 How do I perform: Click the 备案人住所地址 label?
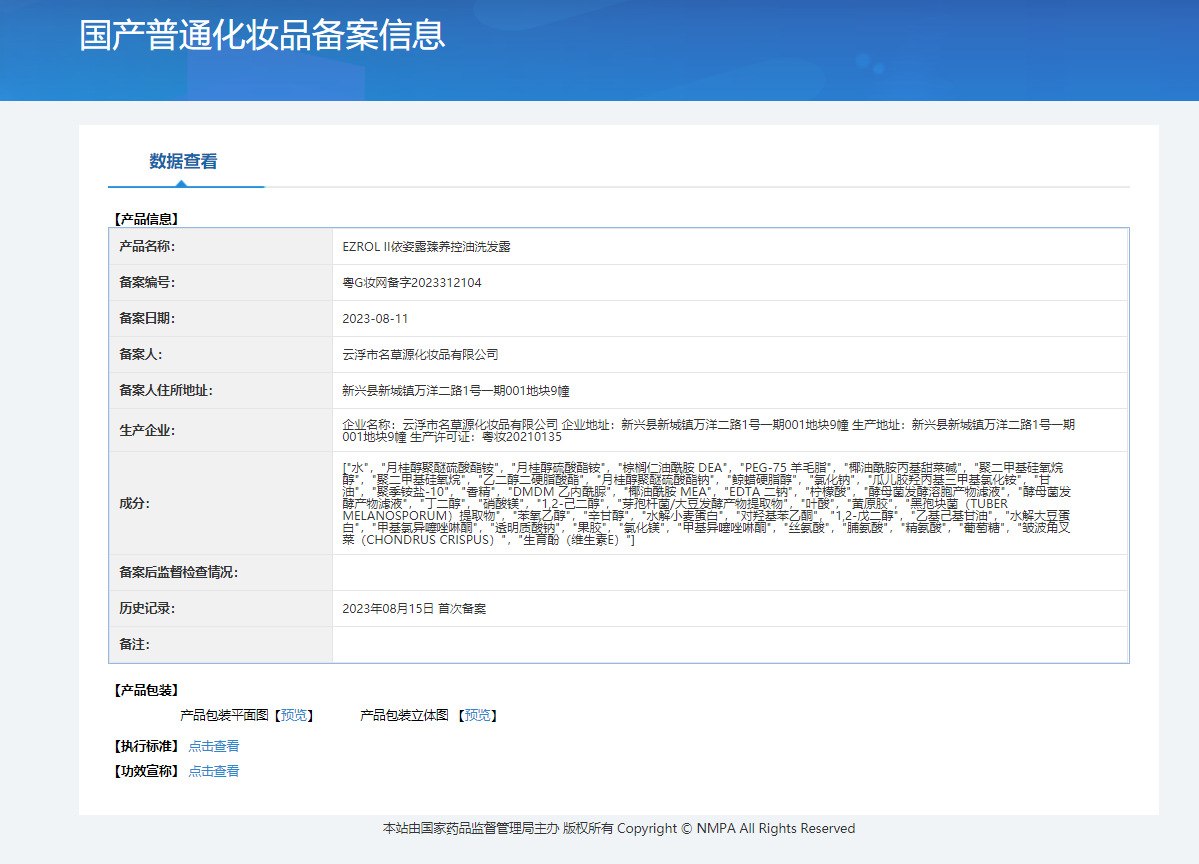(x=166, y=390)
